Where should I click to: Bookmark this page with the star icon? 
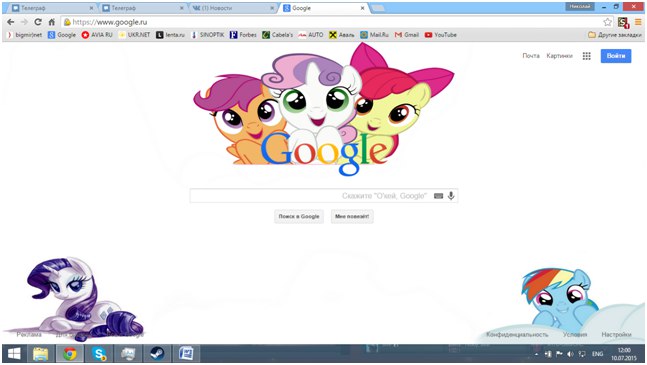pyautogui.click(x=607, y=22)
